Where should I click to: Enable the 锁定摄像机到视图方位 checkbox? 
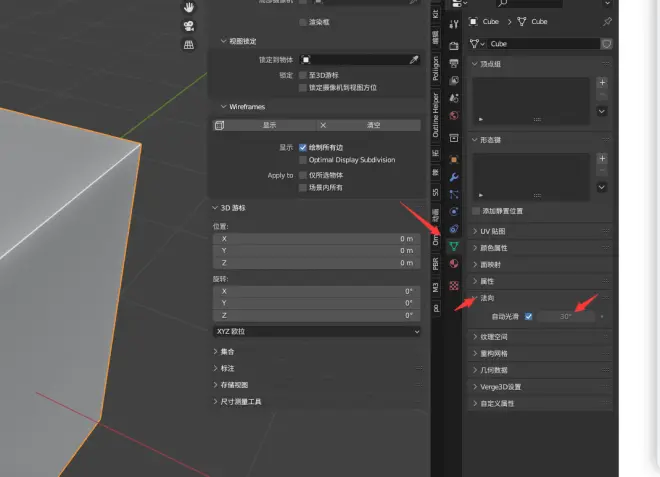[x=303, y=88]
